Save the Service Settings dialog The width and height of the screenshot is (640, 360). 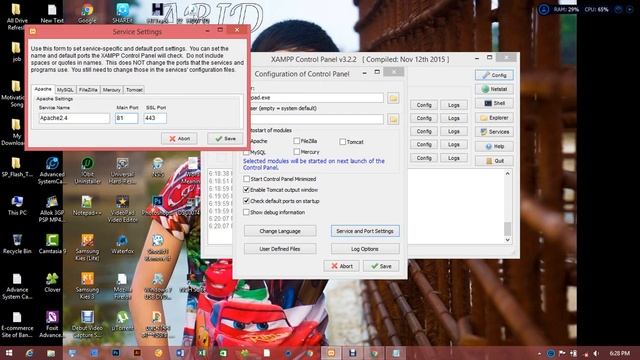225,139
